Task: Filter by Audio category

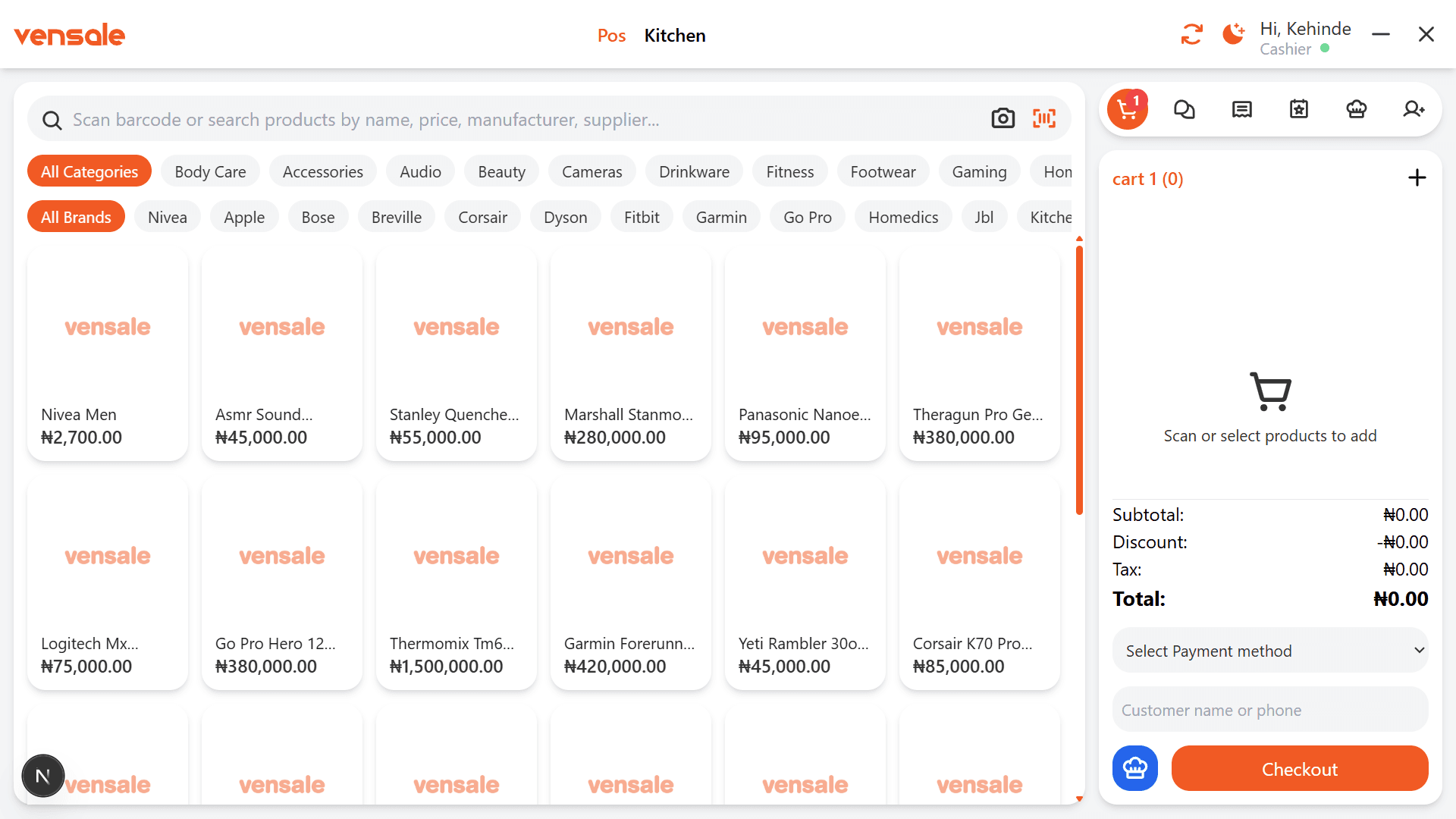Action: coord(420,171)
